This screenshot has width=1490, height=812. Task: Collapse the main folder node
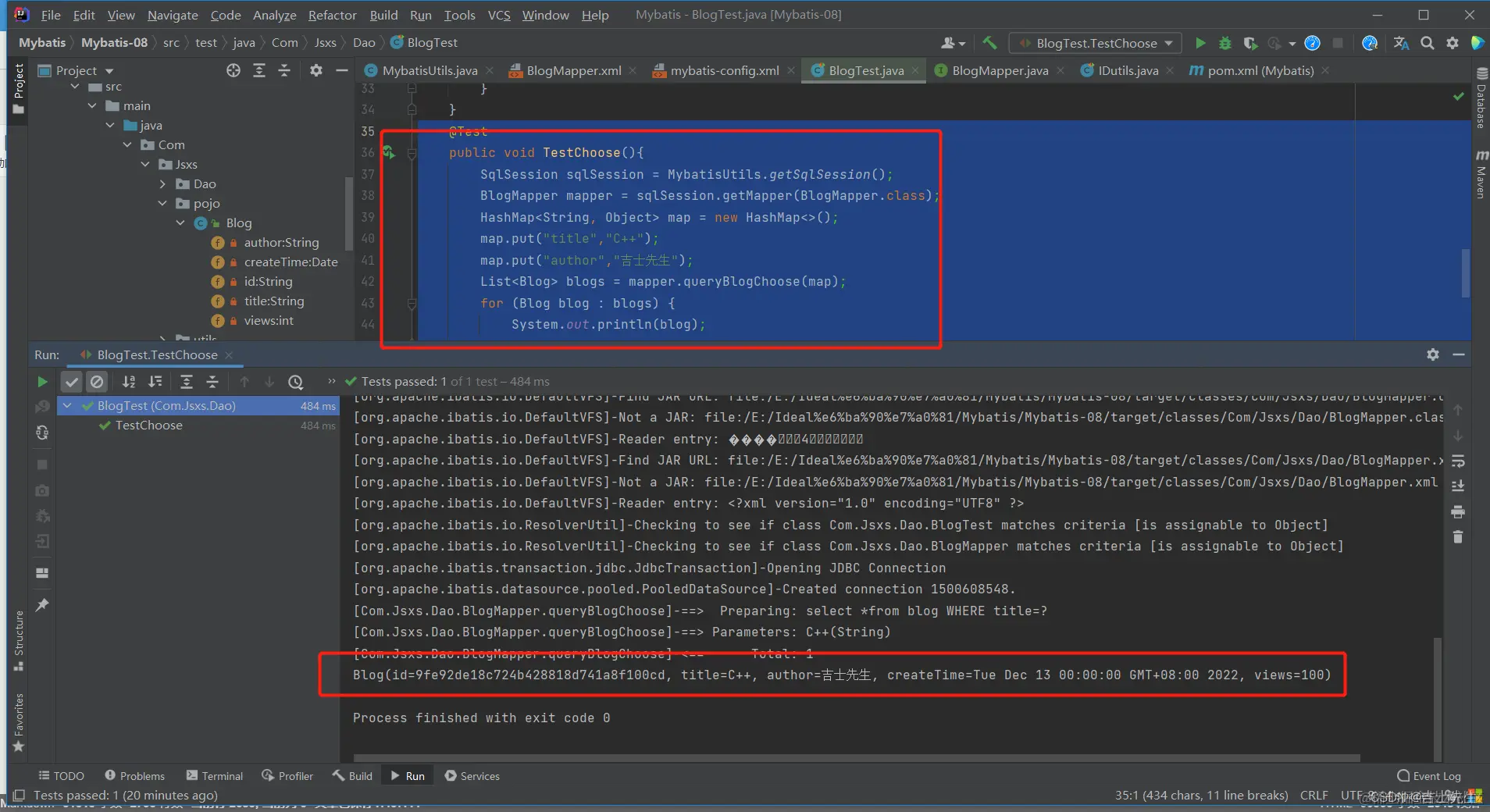tap(92, 106)
